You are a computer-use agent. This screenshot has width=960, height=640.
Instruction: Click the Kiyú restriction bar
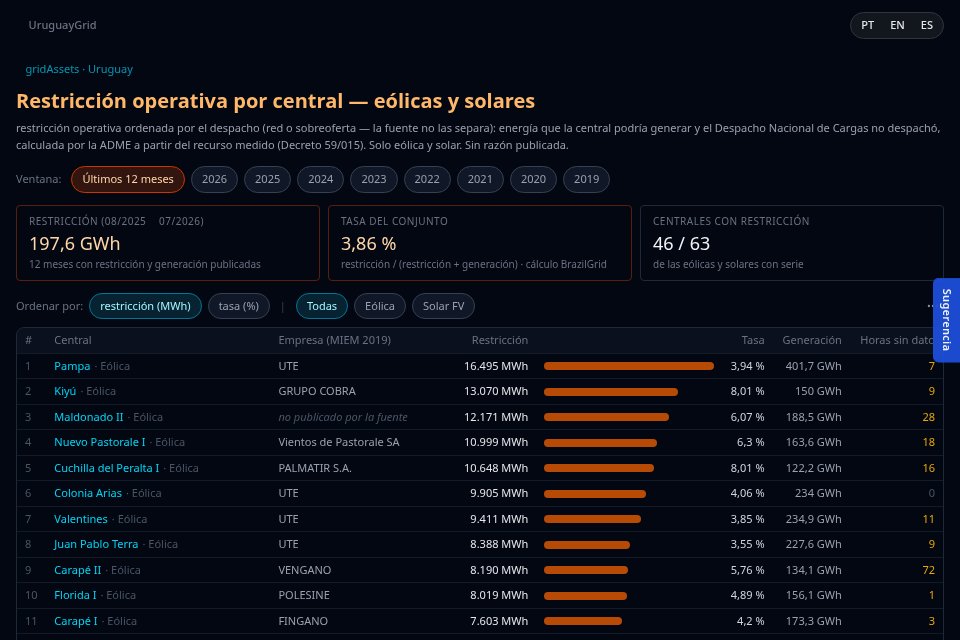610,391
